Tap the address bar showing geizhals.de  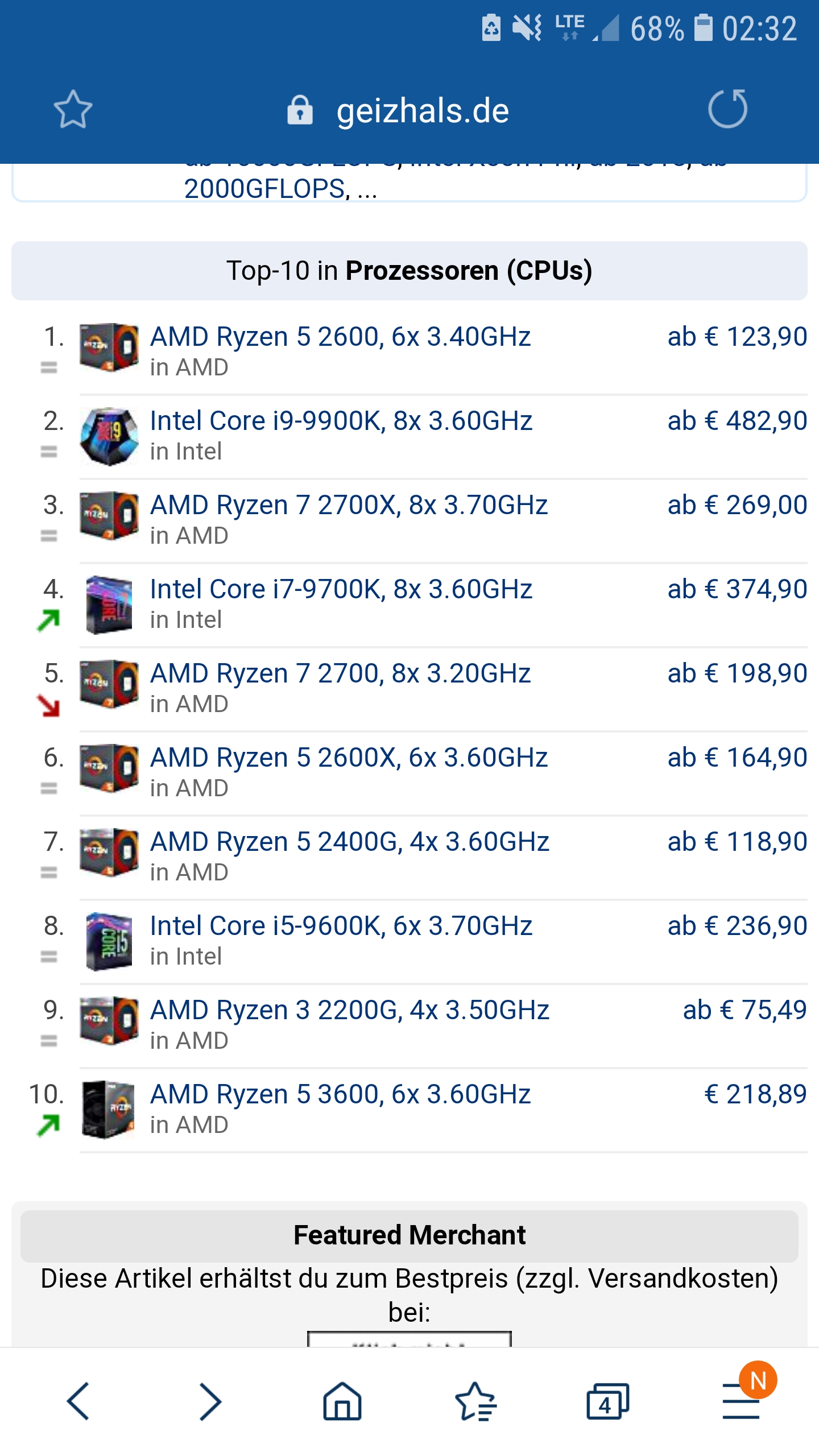click(421, 110)
